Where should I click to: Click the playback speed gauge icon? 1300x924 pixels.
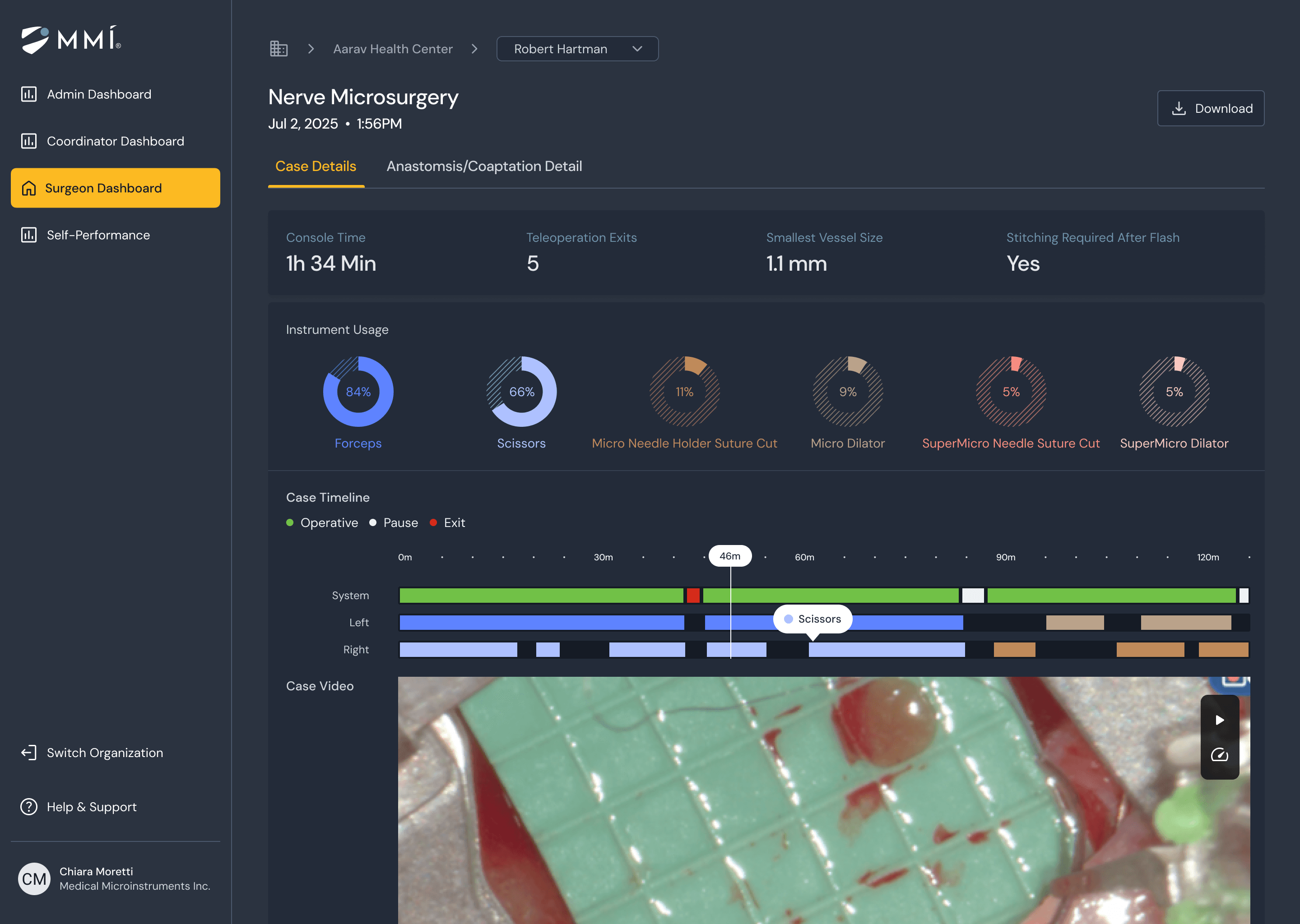pyautogui.click(x=1219, y=755)
